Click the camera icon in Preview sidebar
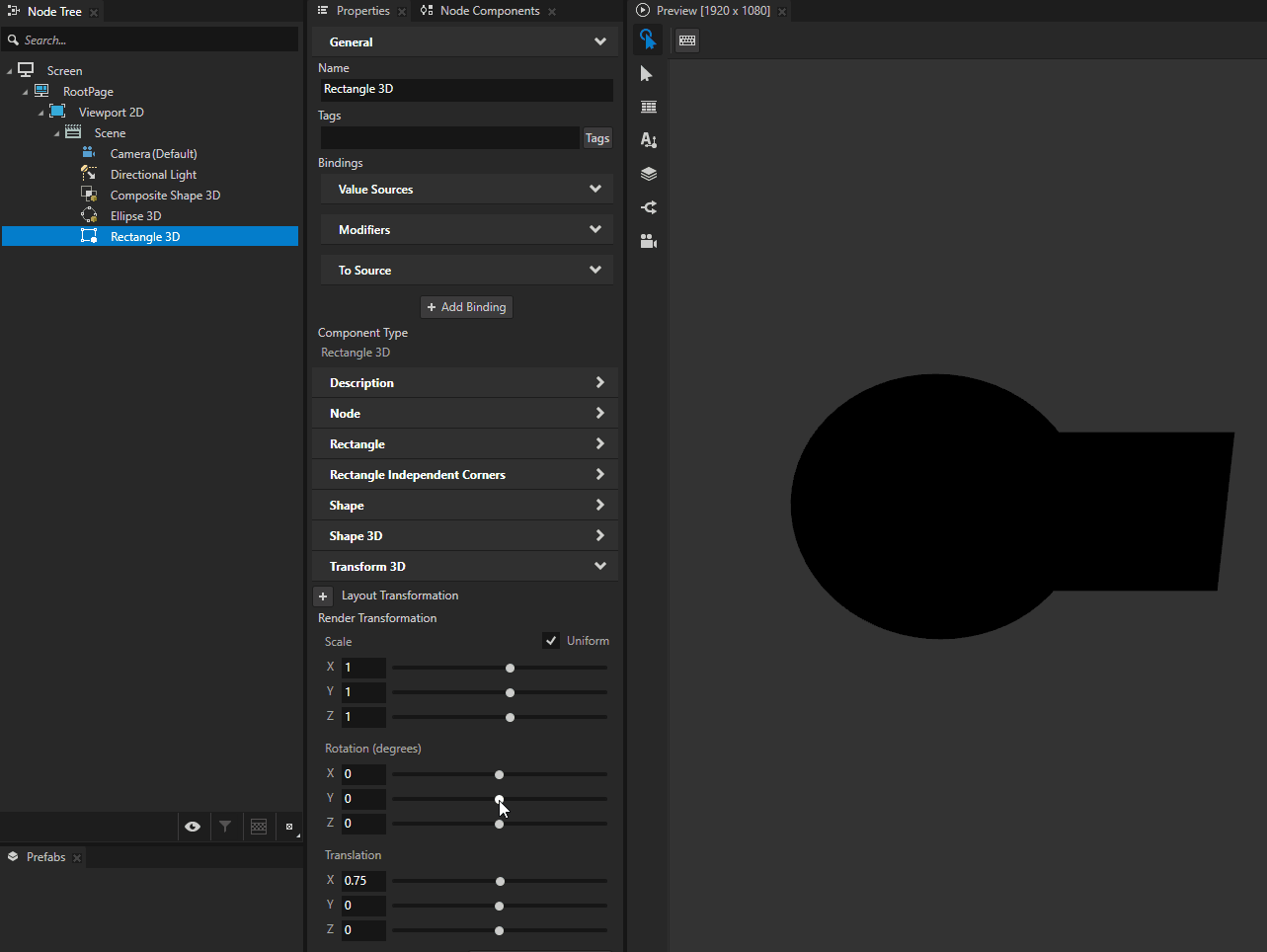This screenshot has height=952, width=1267. point(648,240)
